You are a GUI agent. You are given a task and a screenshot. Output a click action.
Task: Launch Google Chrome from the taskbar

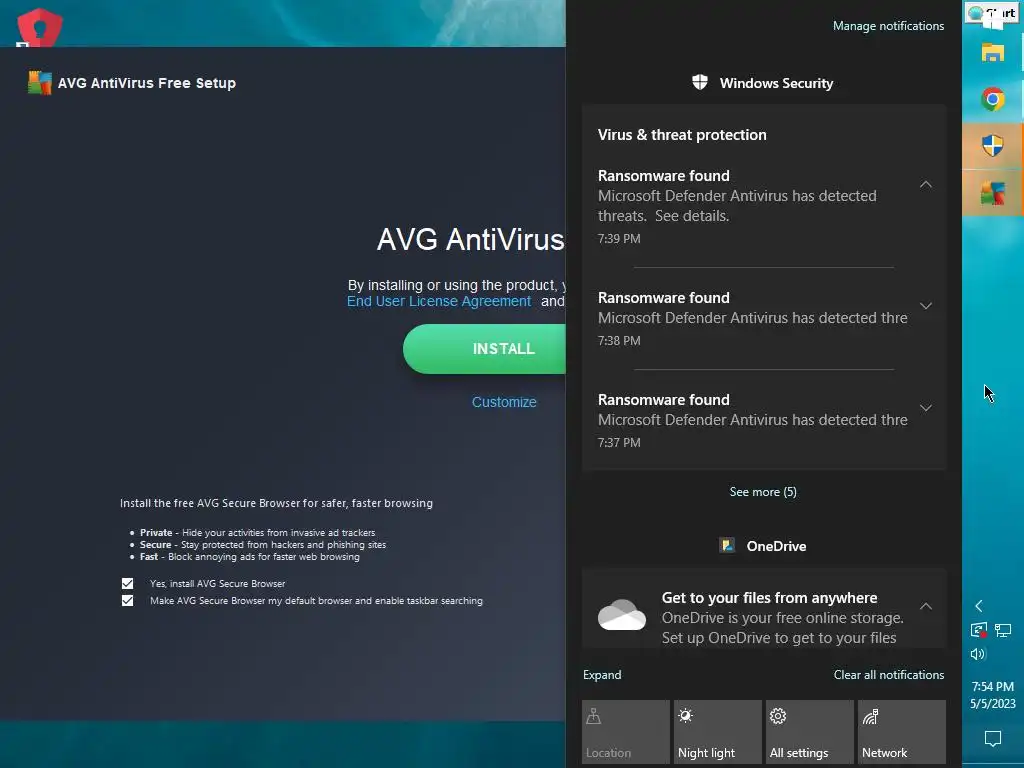993,99
